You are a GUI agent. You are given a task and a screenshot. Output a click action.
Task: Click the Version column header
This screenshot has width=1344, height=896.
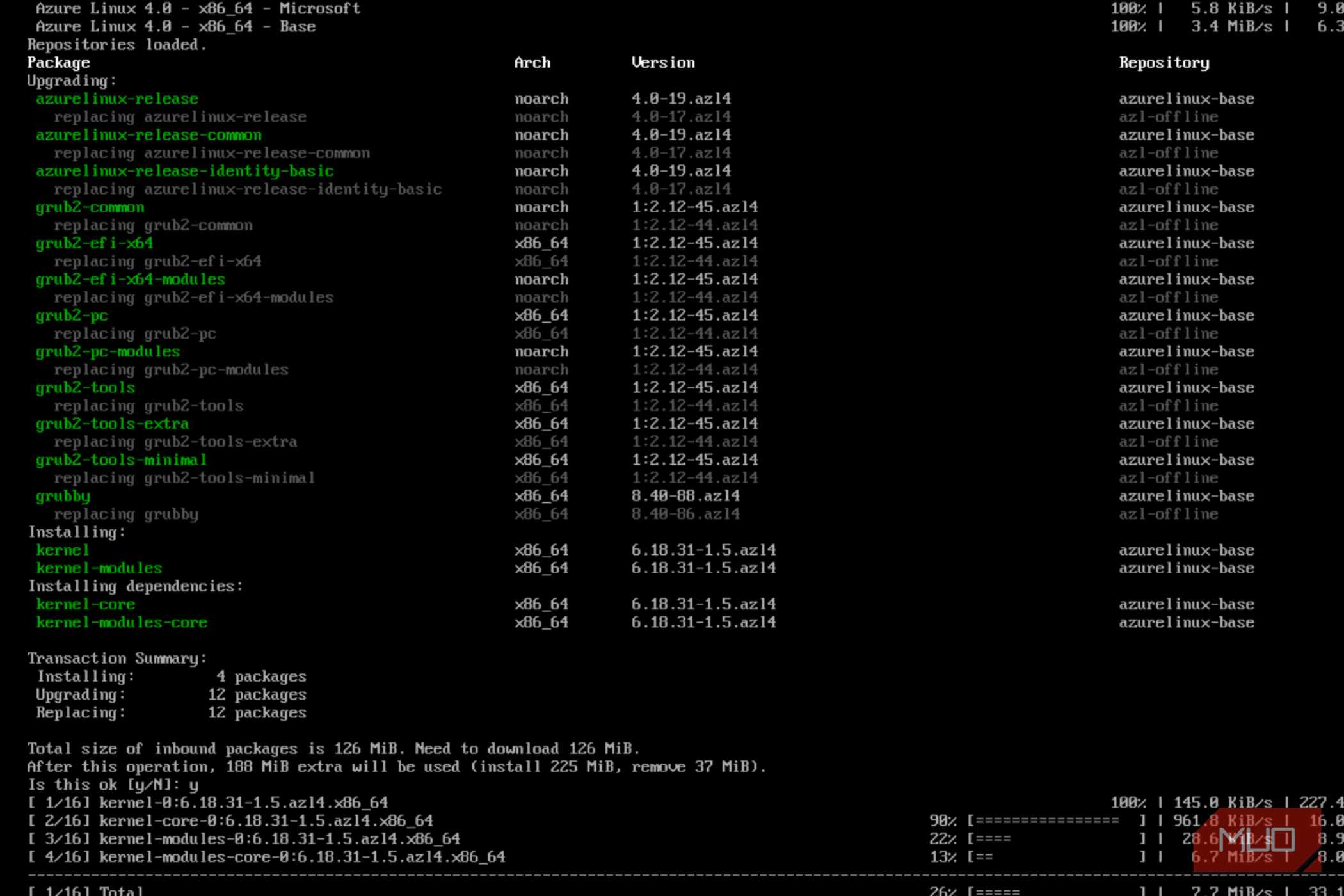(x=663, y=63)
